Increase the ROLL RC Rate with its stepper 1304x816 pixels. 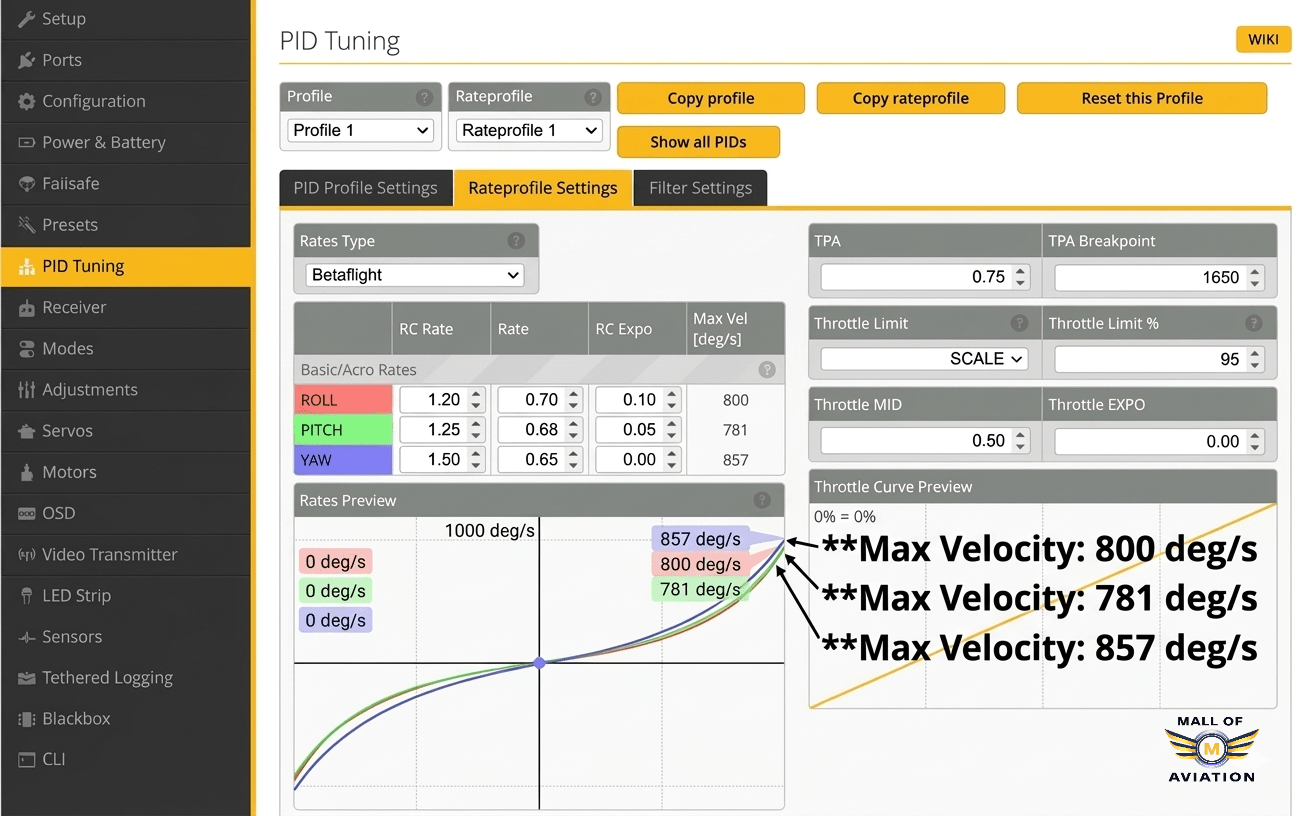[475, 394]
